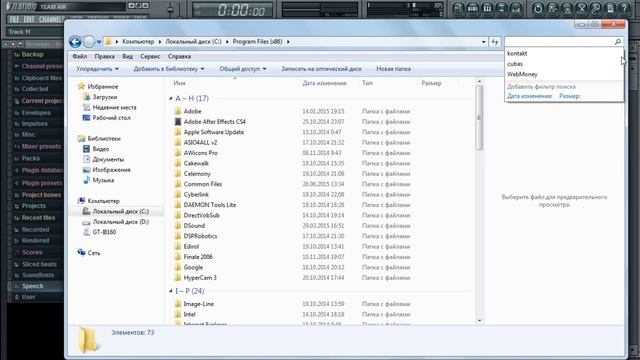Go back with the Explorer back arrow
This screenshot has width=640, height=360.
click(75, 42)
